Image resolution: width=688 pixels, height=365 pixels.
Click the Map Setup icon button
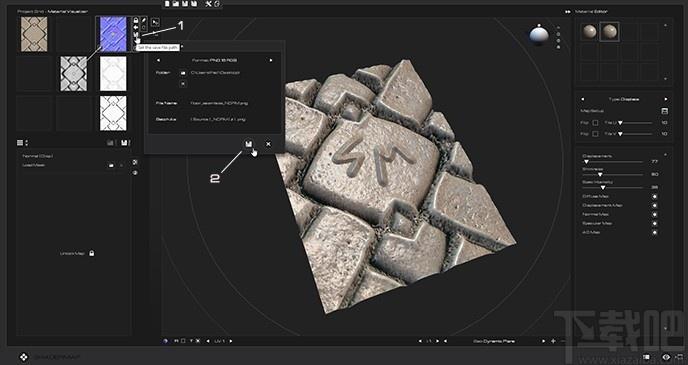664,111
